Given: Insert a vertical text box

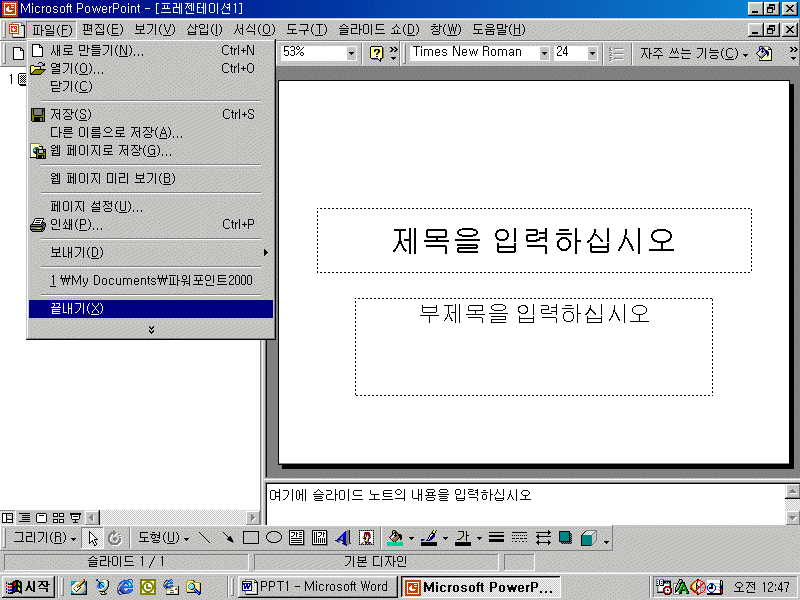Looking at the screenshot, I should (x=319, y=538).
